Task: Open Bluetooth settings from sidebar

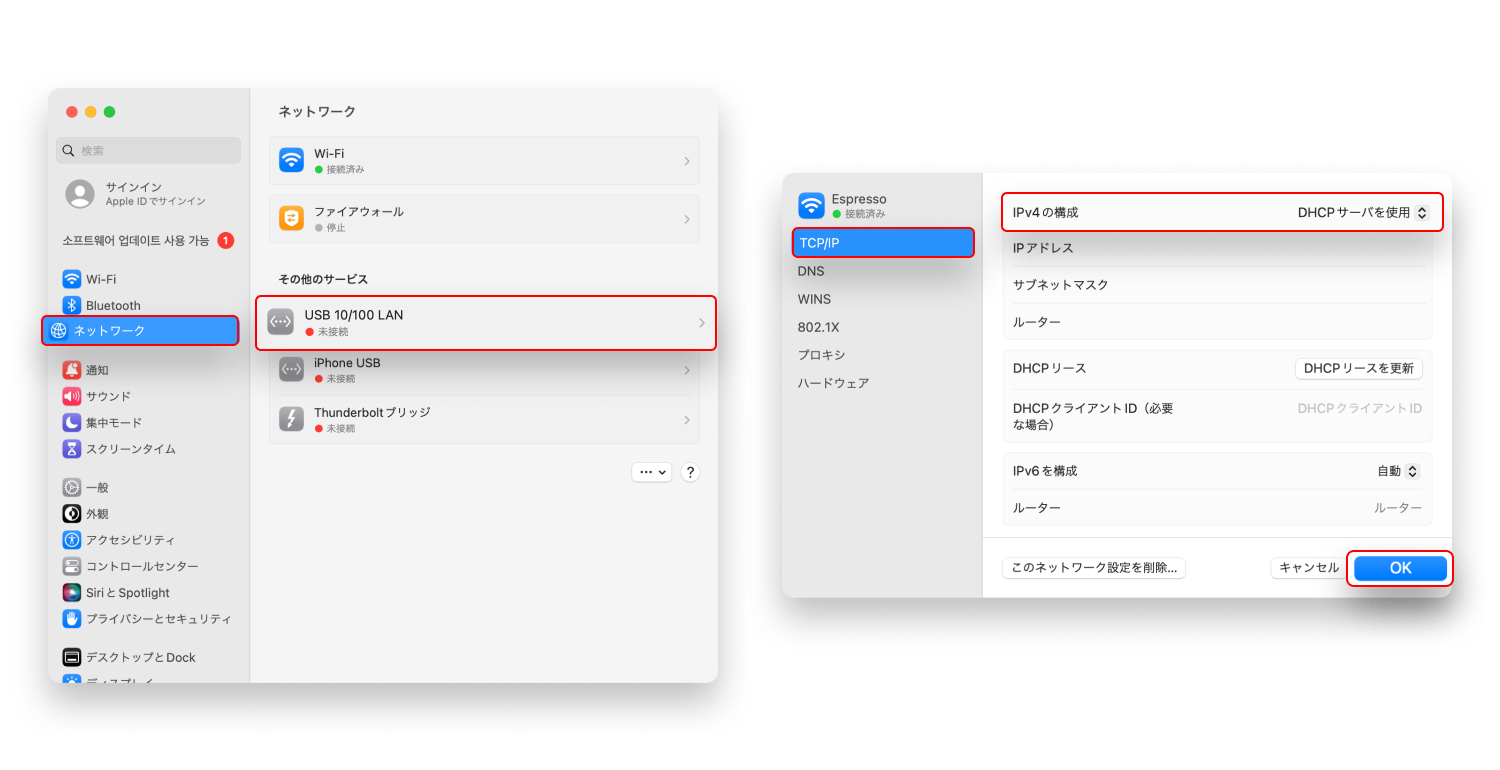Action: [x=110, y=305]
